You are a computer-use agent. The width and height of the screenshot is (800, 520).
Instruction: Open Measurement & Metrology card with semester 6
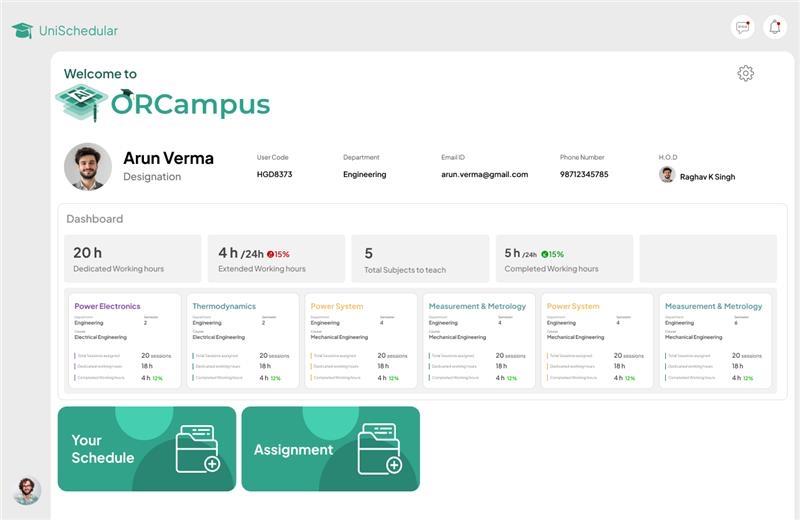coord(715,340)
